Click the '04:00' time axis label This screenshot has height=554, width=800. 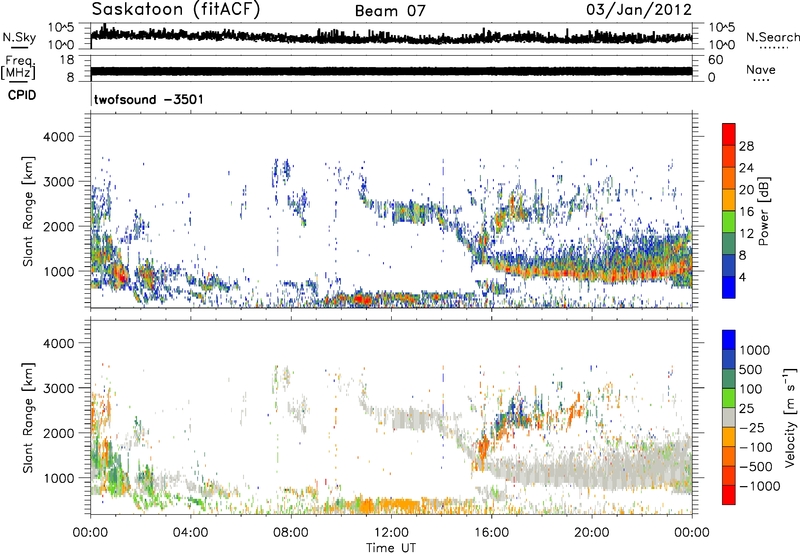click(190, 533)
